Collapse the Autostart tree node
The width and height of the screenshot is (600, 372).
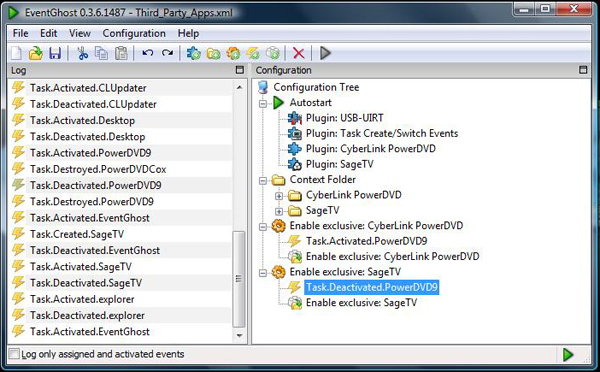click(263, 103)
